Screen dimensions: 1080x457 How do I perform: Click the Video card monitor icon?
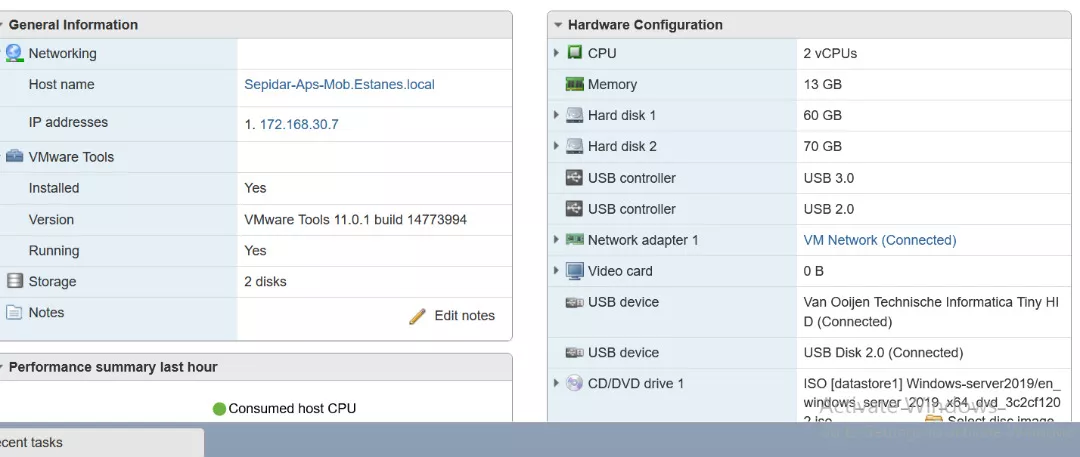tap(574, 271)
